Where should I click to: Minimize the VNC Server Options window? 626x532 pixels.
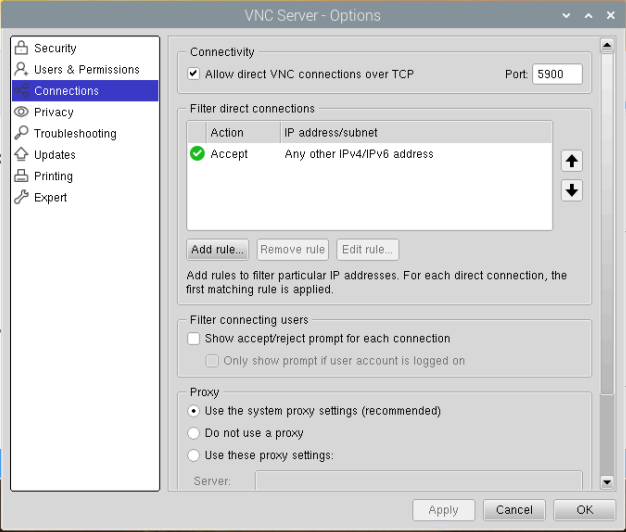point(566,16)
